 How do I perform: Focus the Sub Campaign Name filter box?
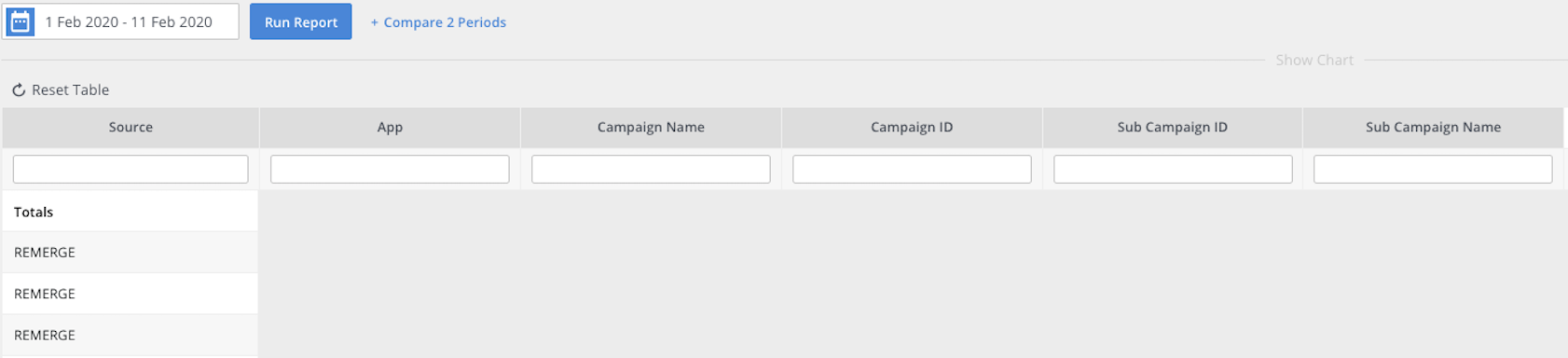1433,169
